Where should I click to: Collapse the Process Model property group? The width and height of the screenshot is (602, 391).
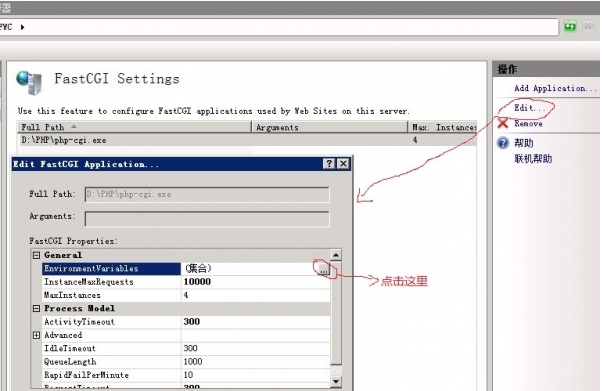pos(36,308)
